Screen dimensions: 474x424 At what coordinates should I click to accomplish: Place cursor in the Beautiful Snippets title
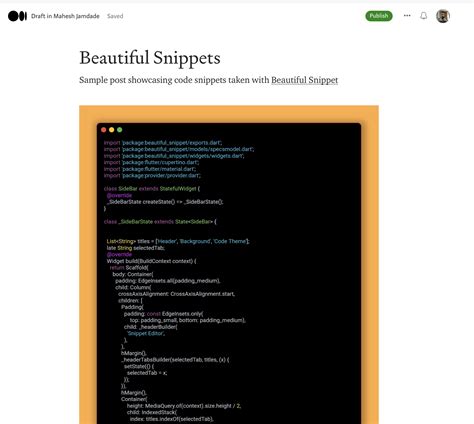coord(150,58)
